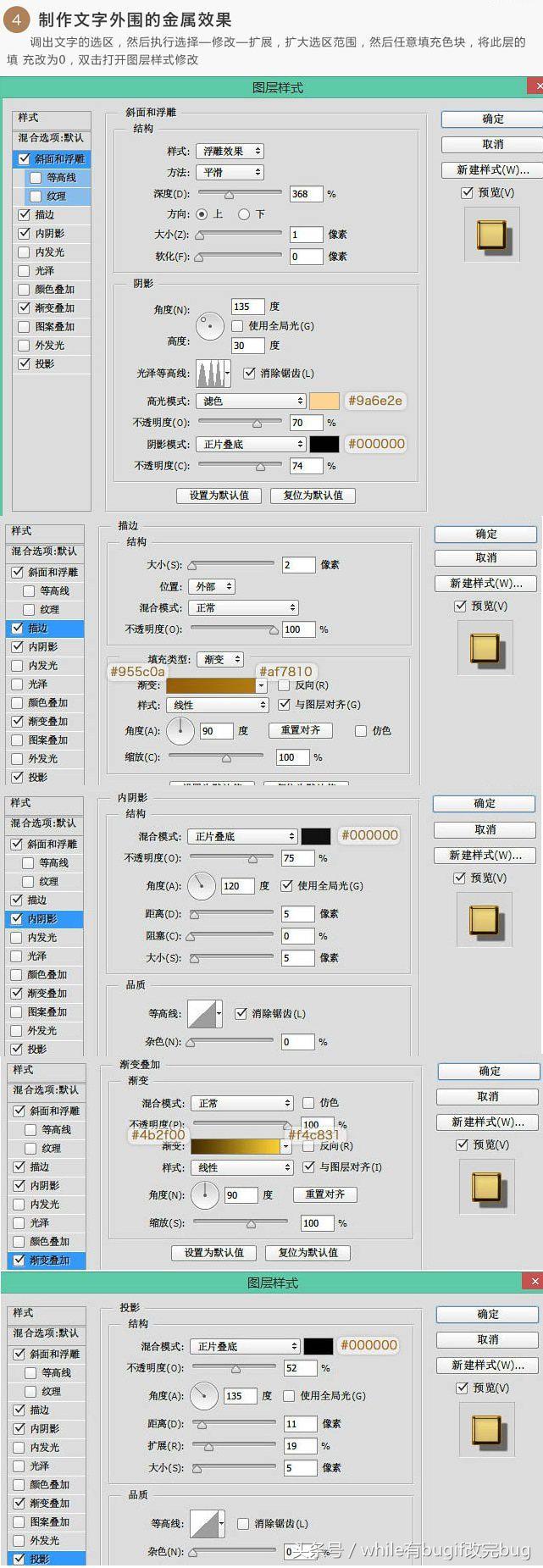Select highlighted 描边 item in second dialog's list
Viewport: 543px width, 1568px height.
[46, 628]
